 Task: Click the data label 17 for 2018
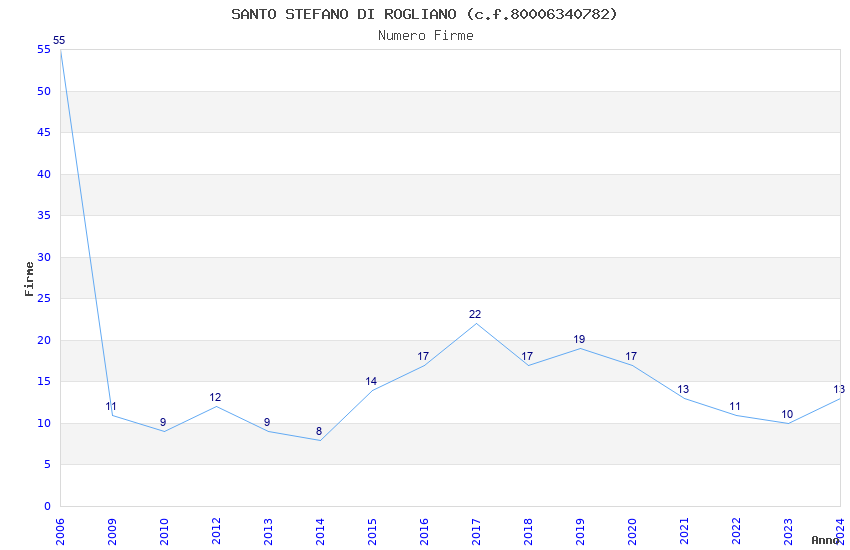coord(527,356)
